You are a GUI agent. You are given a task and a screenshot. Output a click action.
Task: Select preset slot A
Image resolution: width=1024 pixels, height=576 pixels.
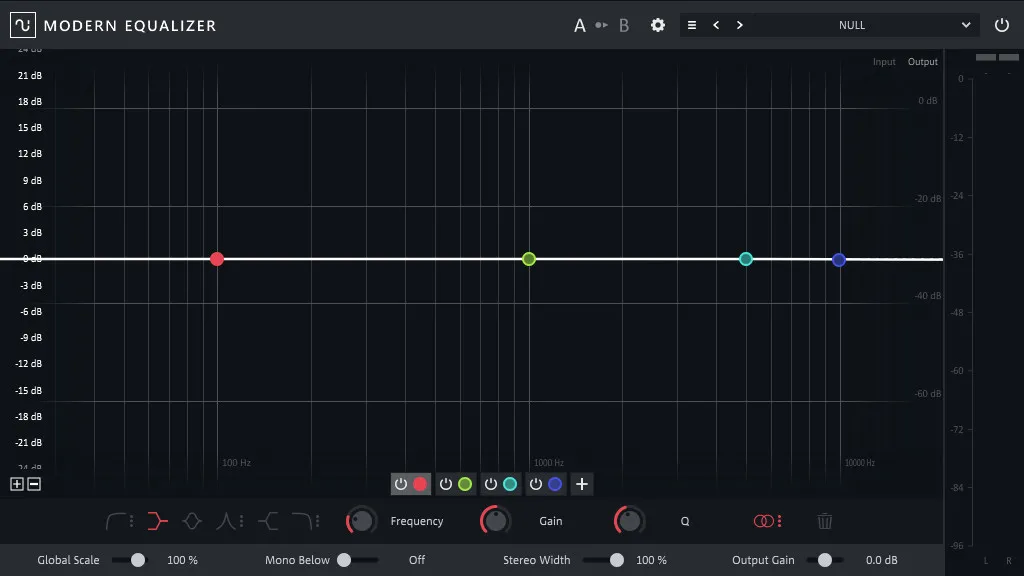(579, 25)
